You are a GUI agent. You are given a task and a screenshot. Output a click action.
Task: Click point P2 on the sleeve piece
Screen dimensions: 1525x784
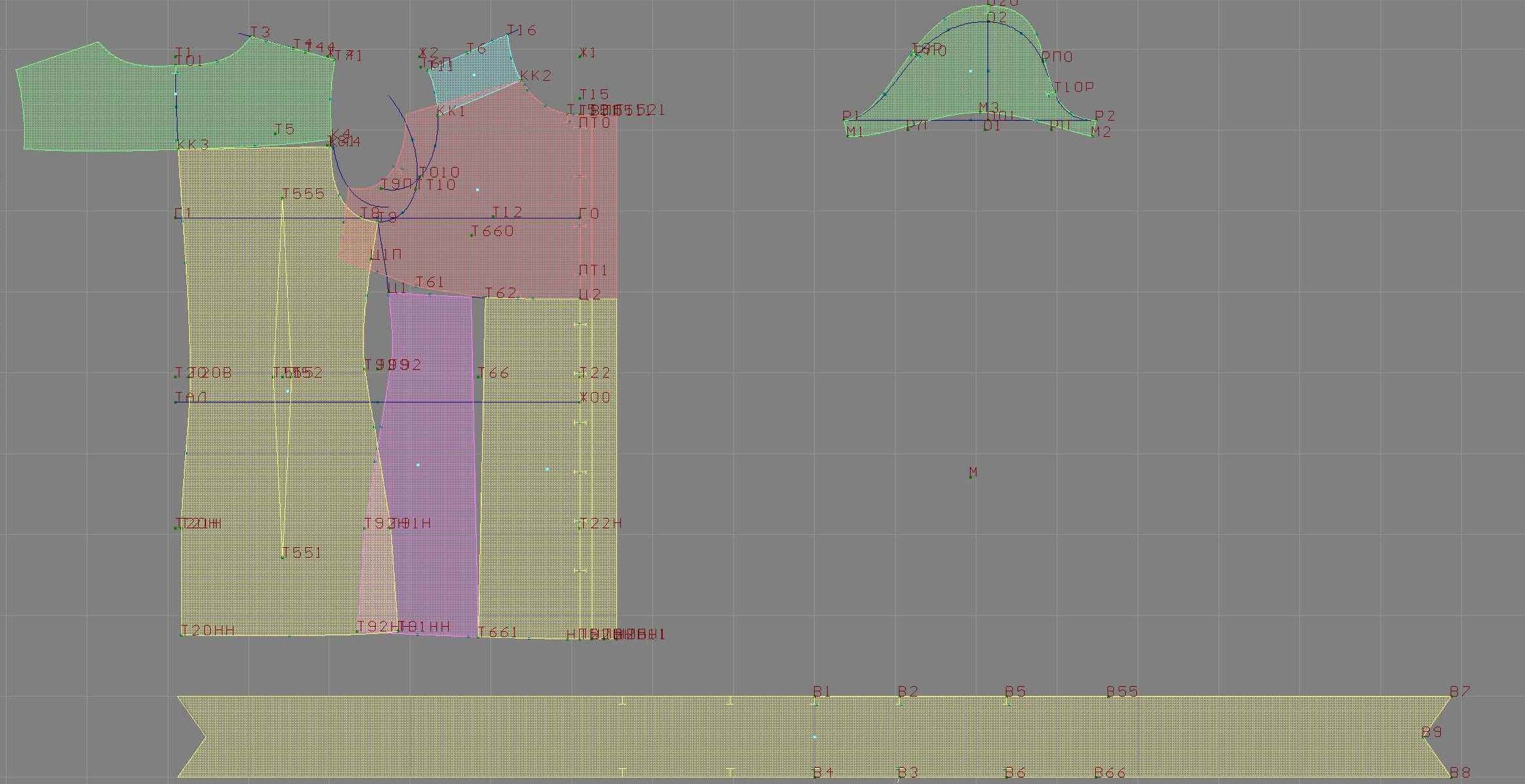[x=1096, y=120]
